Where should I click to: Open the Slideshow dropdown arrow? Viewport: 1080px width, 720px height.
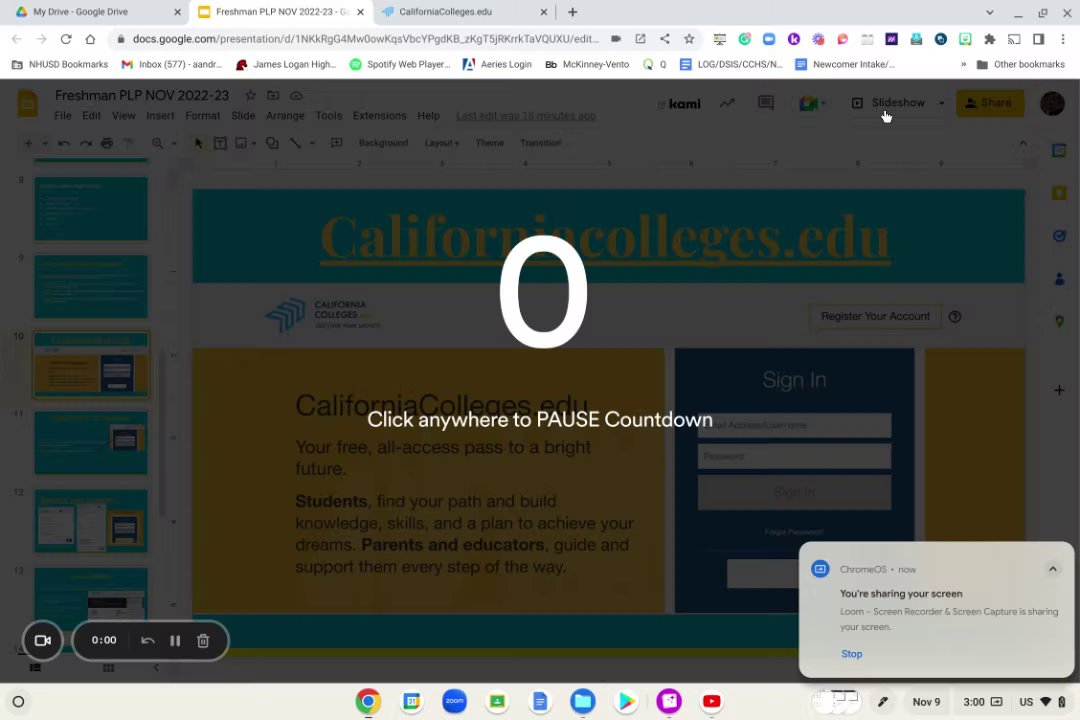[x=941, y=103]
